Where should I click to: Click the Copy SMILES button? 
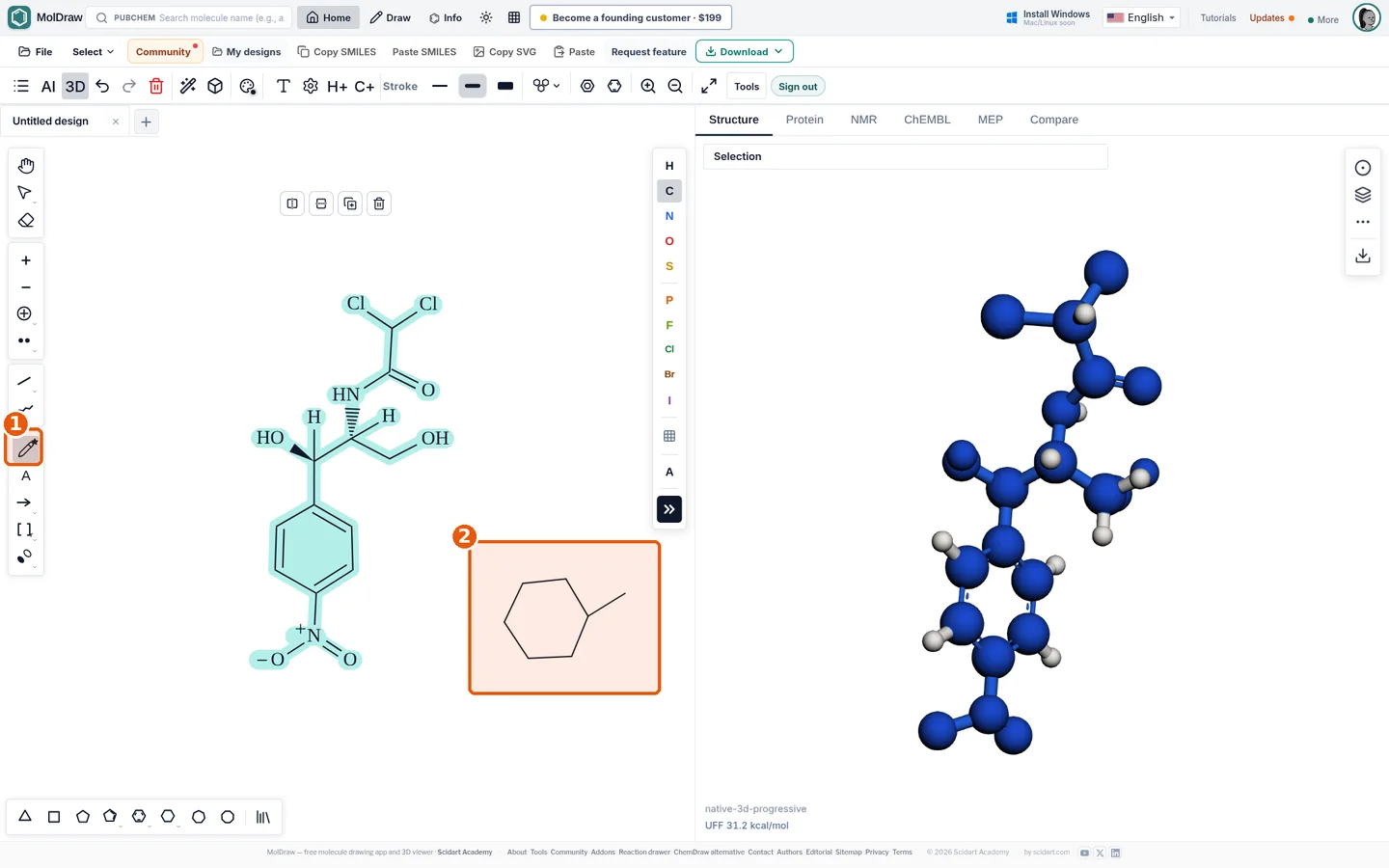coord(337,52)
